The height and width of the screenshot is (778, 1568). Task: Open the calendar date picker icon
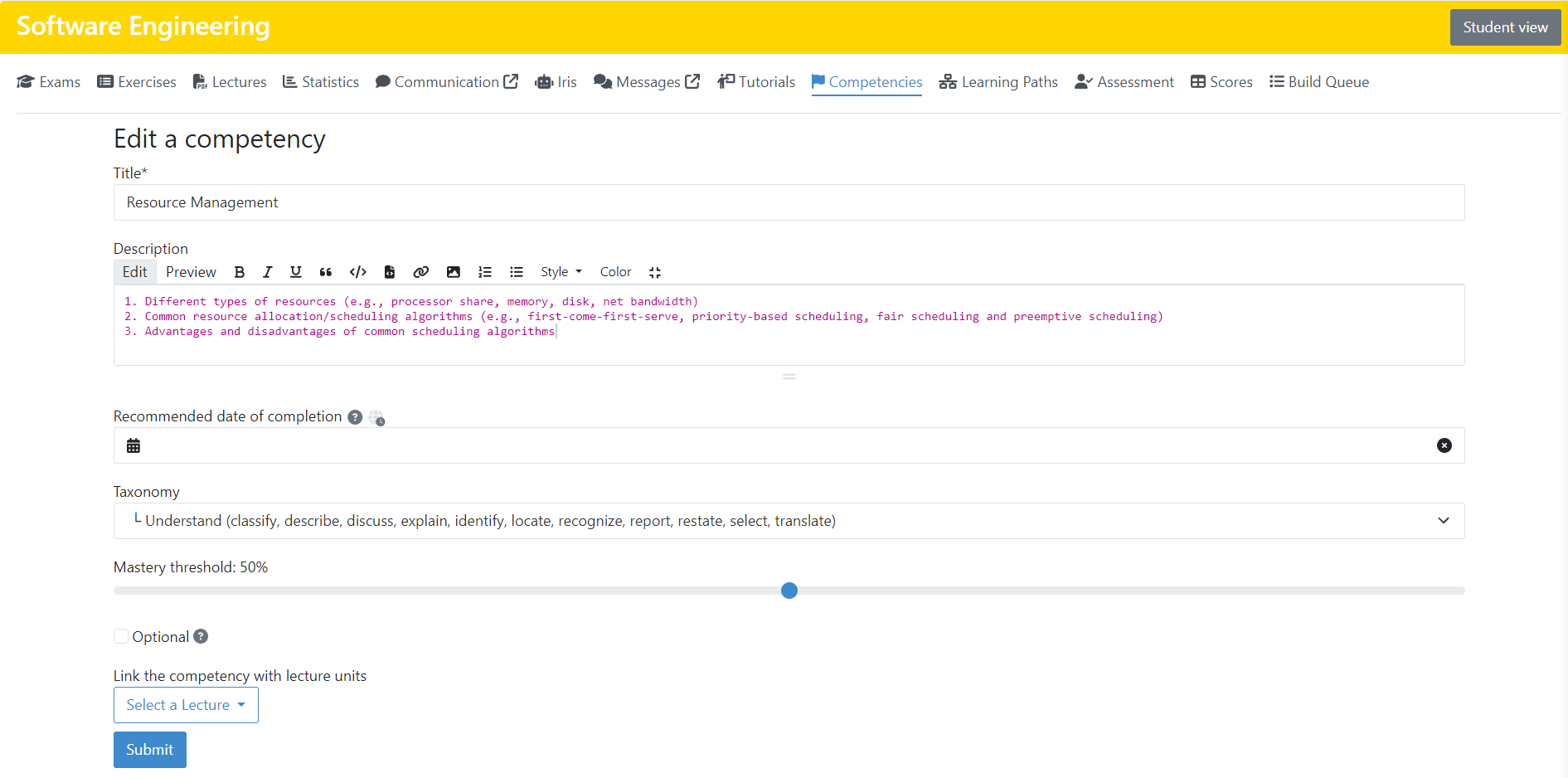pos(133,445)
